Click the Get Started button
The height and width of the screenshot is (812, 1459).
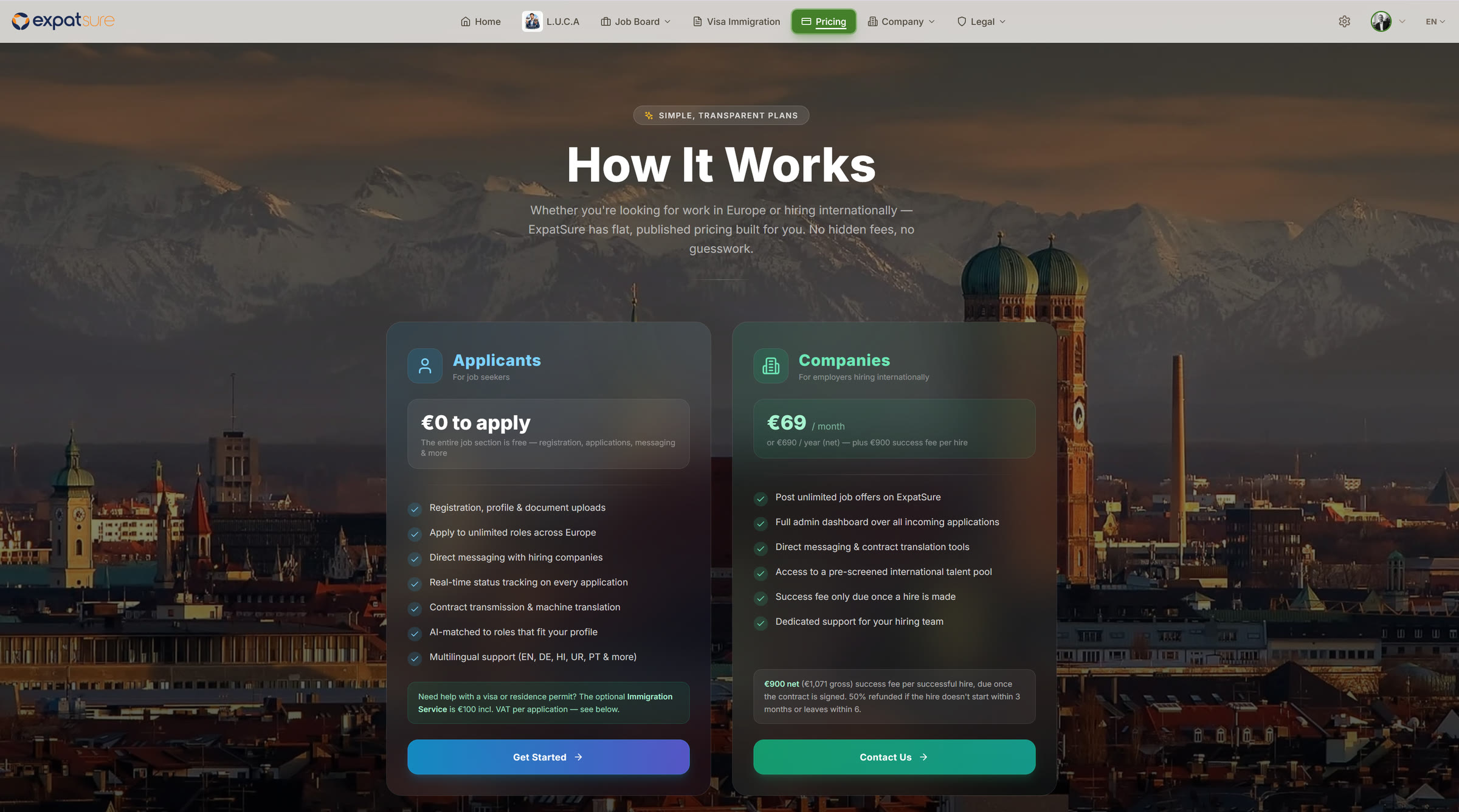[x=548, y=757]
